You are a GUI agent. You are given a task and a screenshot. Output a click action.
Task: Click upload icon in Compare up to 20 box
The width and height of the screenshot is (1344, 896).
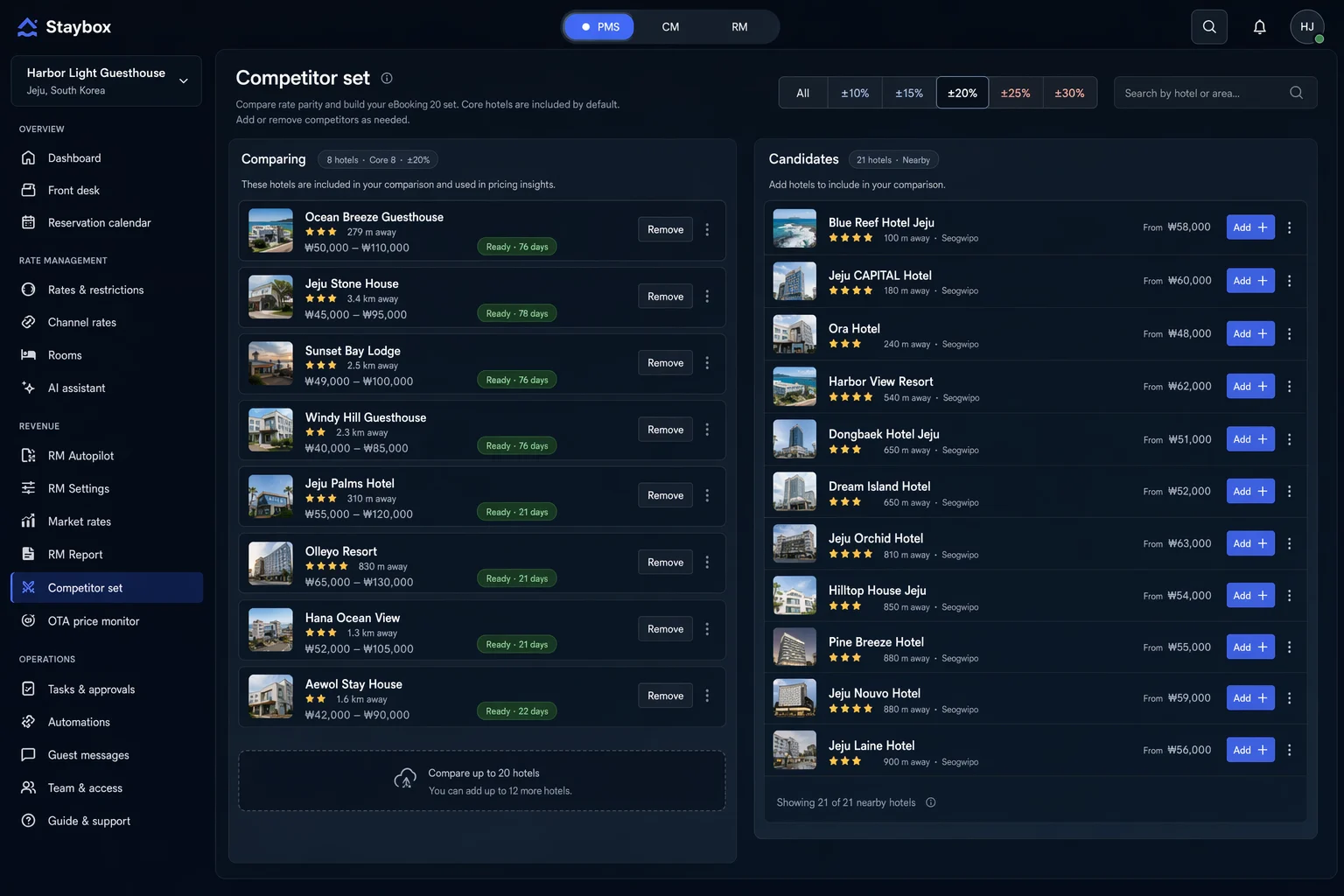coord(405,780)
